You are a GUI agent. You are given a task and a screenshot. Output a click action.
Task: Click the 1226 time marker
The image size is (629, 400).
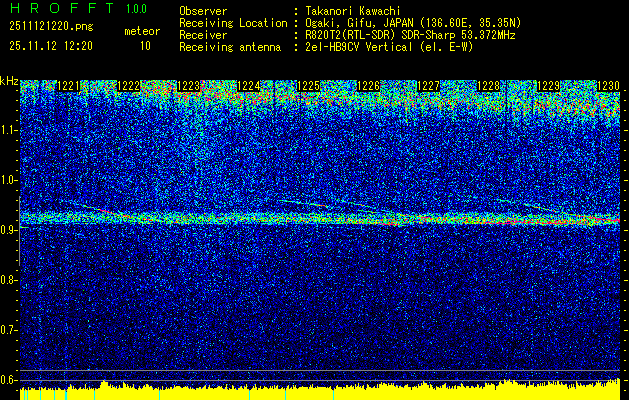(x=368, y=86)
